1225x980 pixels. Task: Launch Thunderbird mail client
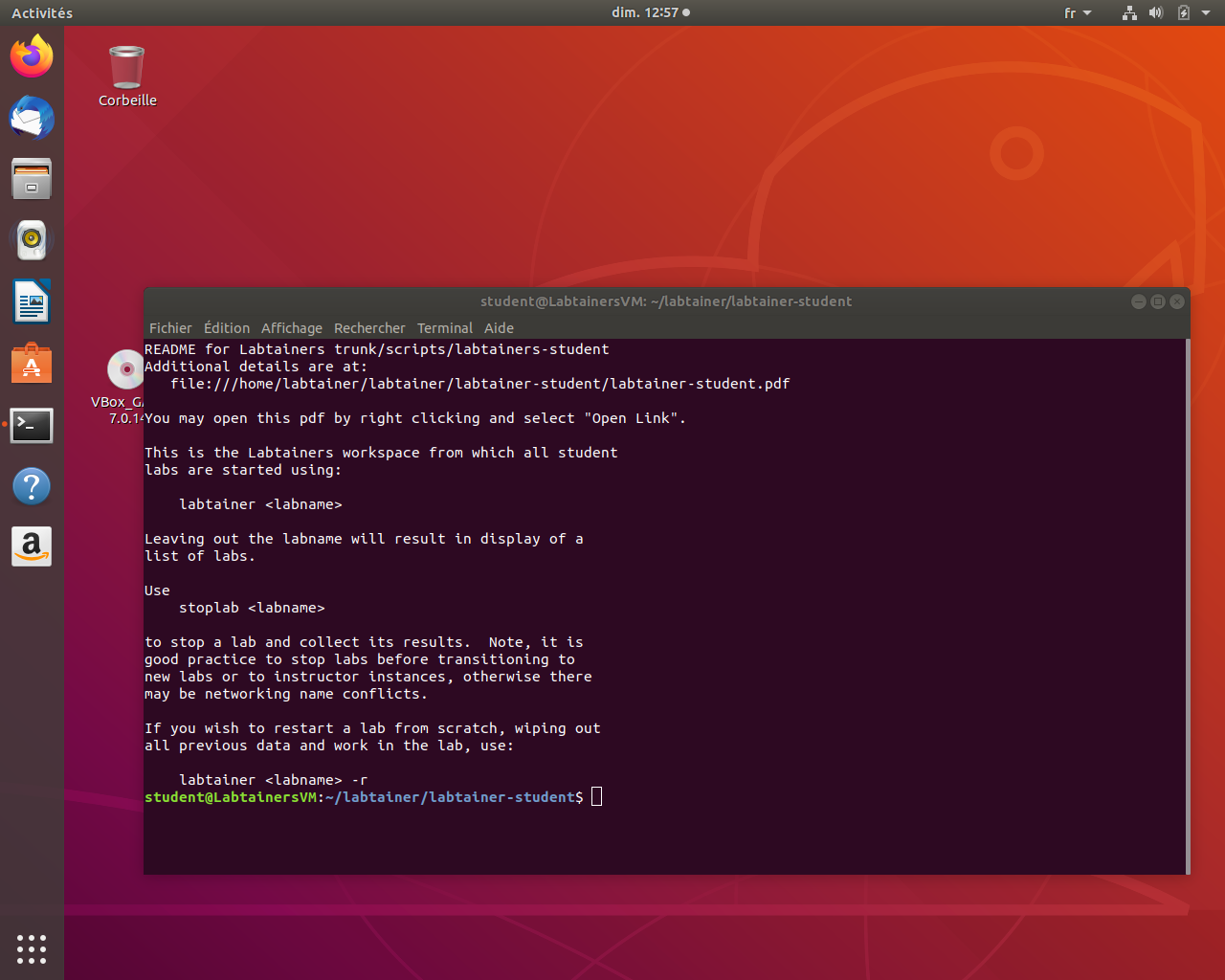click(x=32, y=118)
